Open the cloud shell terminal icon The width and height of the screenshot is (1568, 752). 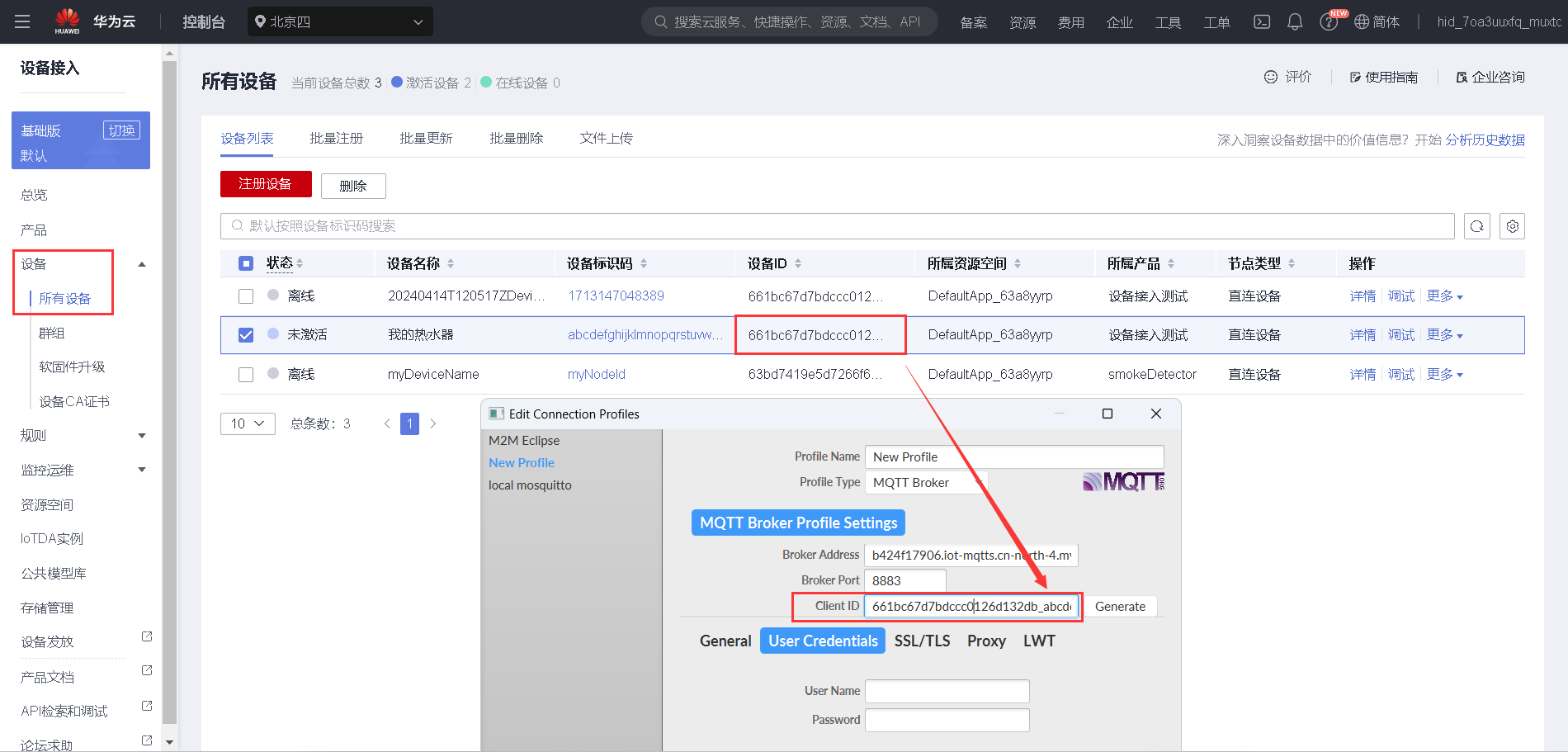1262,21
